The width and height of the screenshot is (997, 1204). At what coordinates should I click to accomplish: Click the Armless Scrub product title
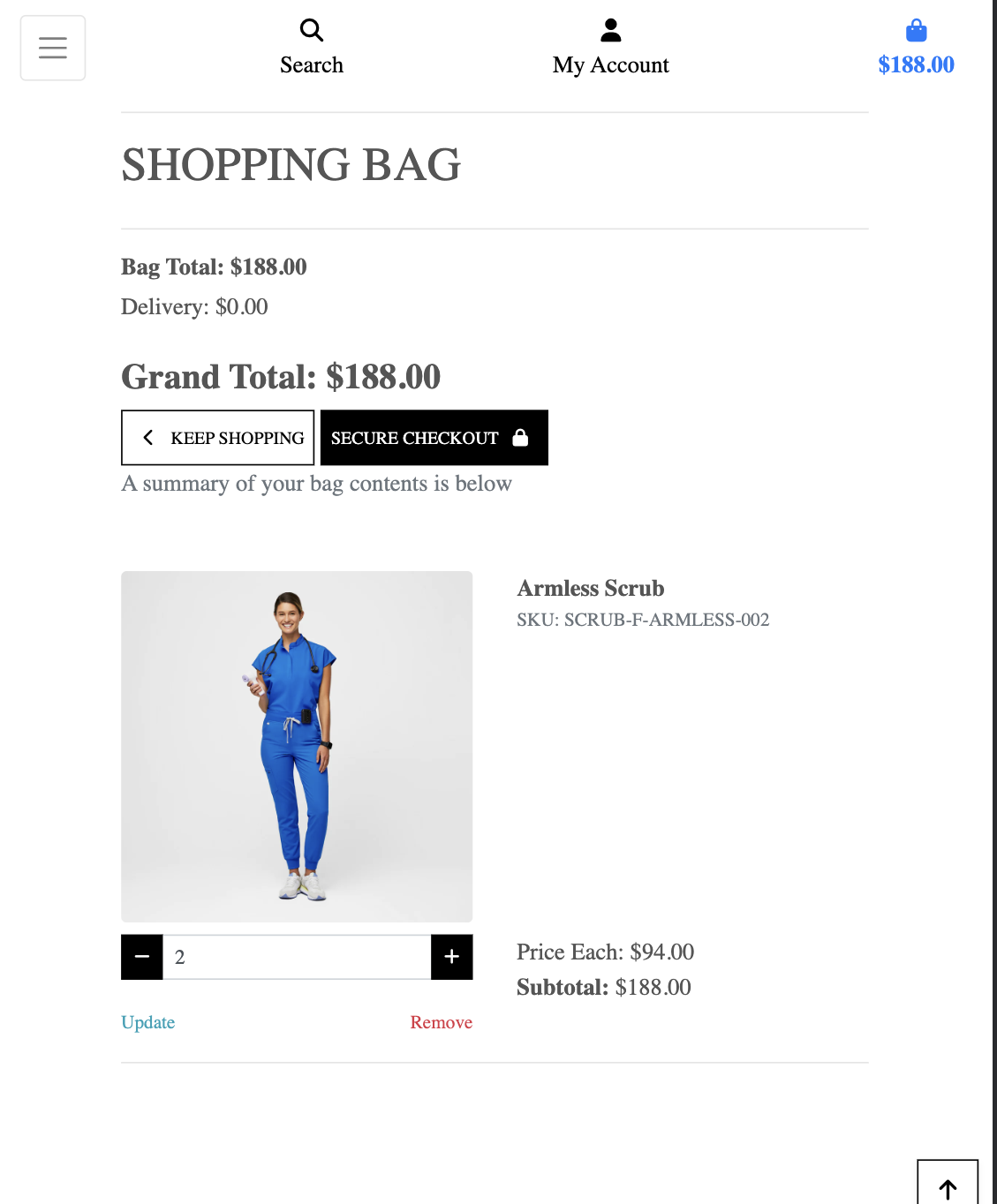pyautogui.click(x=591, y=588)
